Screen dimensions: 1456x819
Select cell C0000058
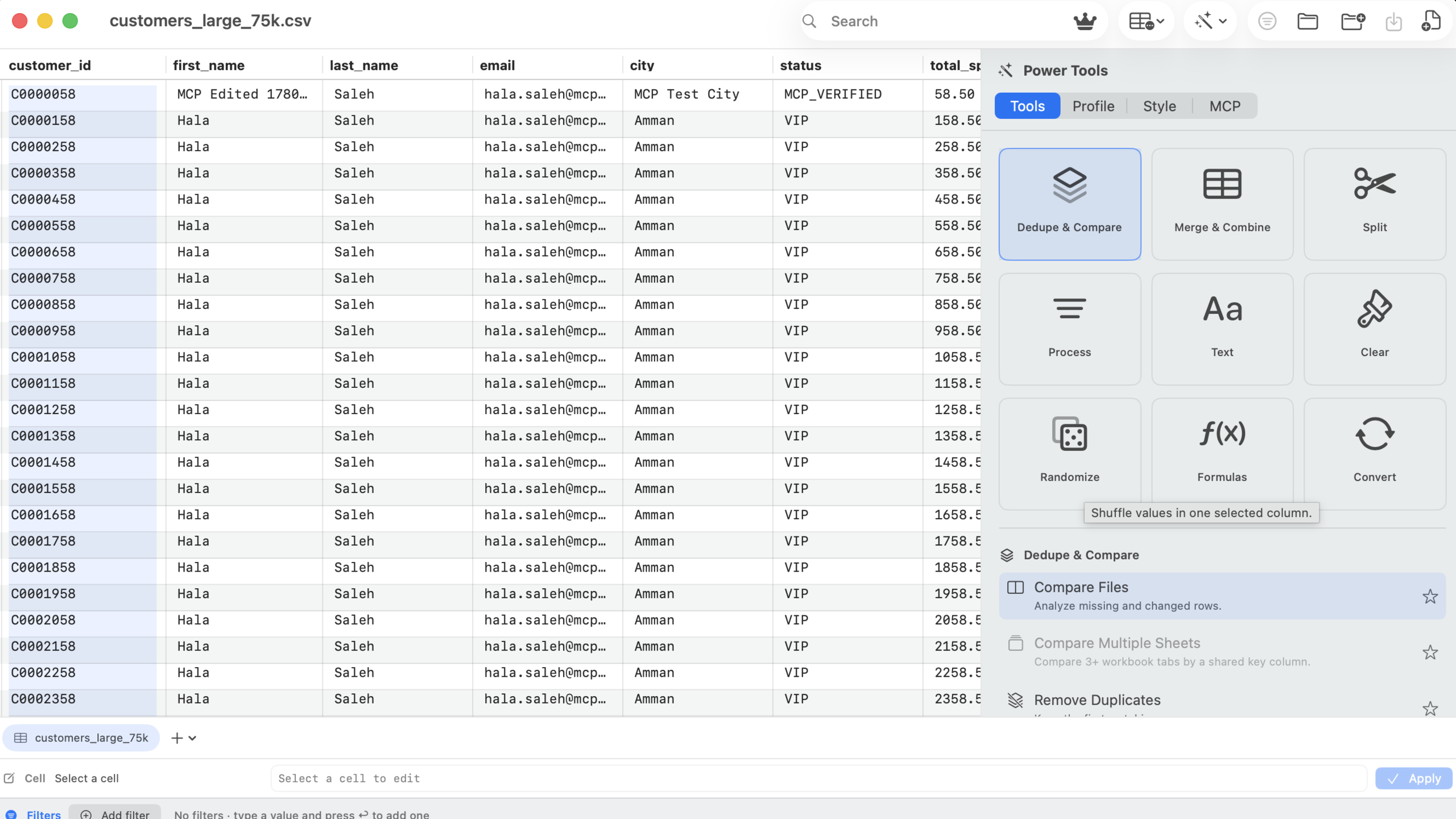coord(83,94)
